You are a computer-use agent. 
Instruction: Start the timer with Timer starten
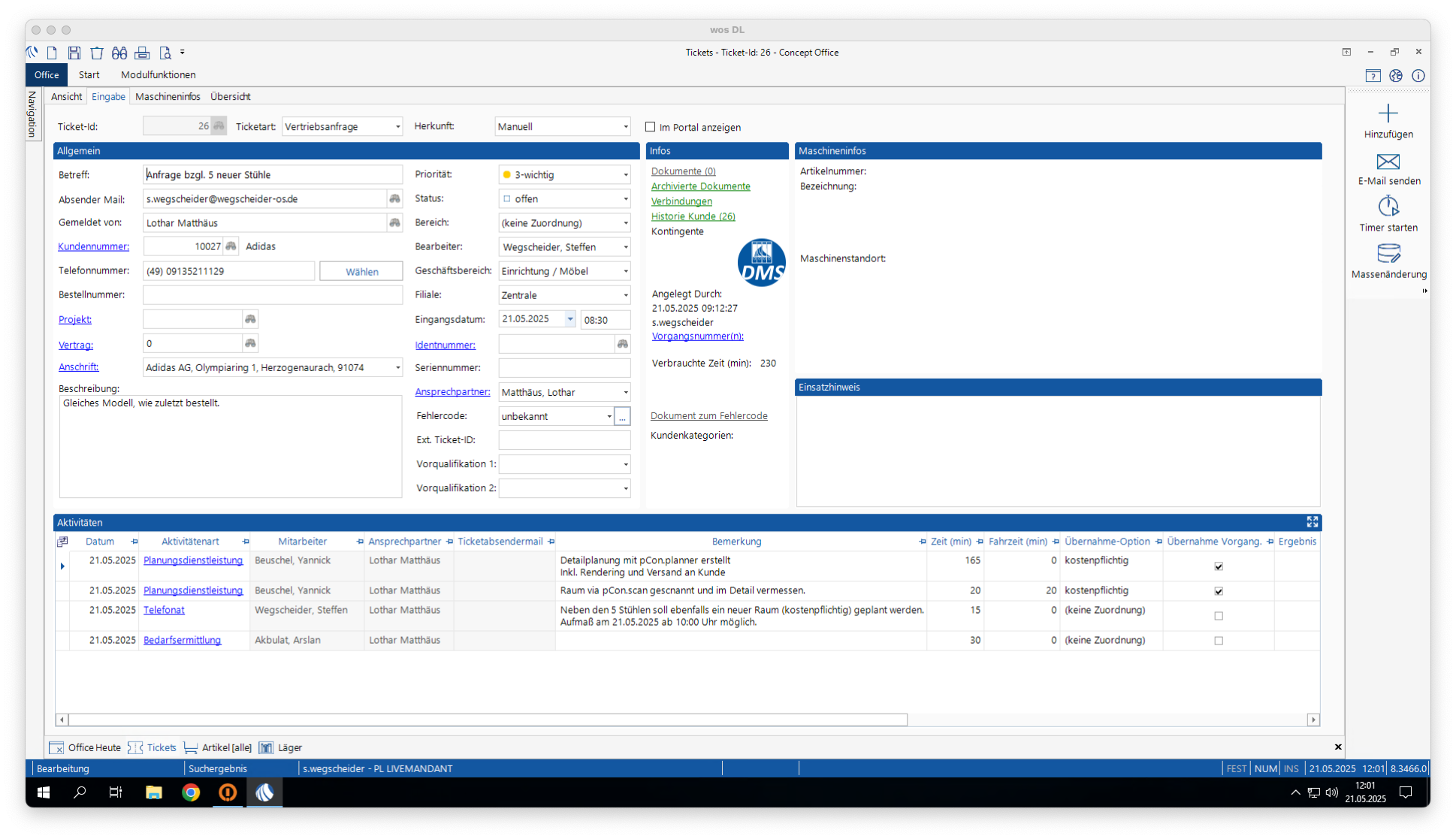click(1388, 207)
